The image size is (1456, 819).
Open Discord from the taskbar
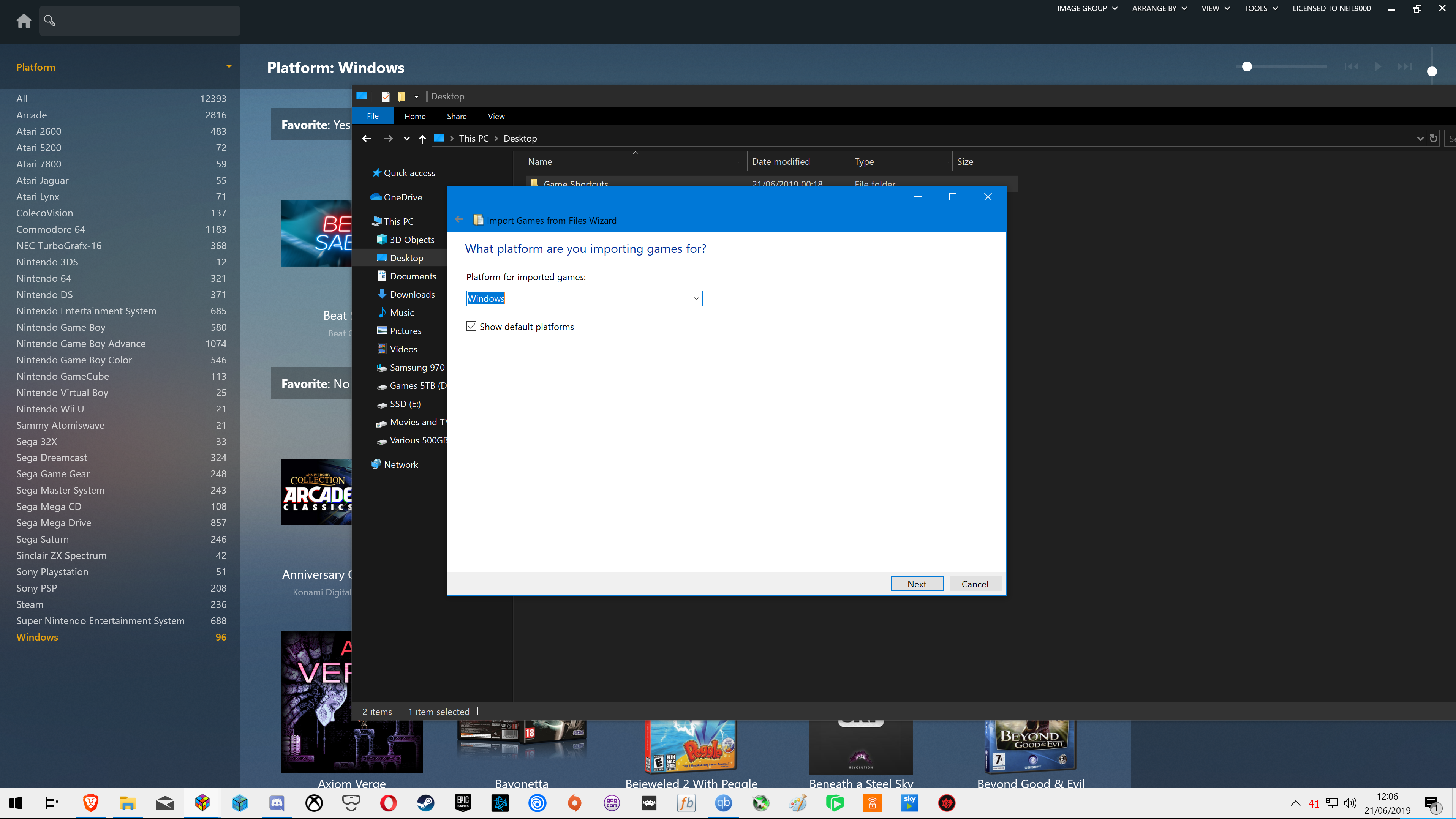coord(277,803)
